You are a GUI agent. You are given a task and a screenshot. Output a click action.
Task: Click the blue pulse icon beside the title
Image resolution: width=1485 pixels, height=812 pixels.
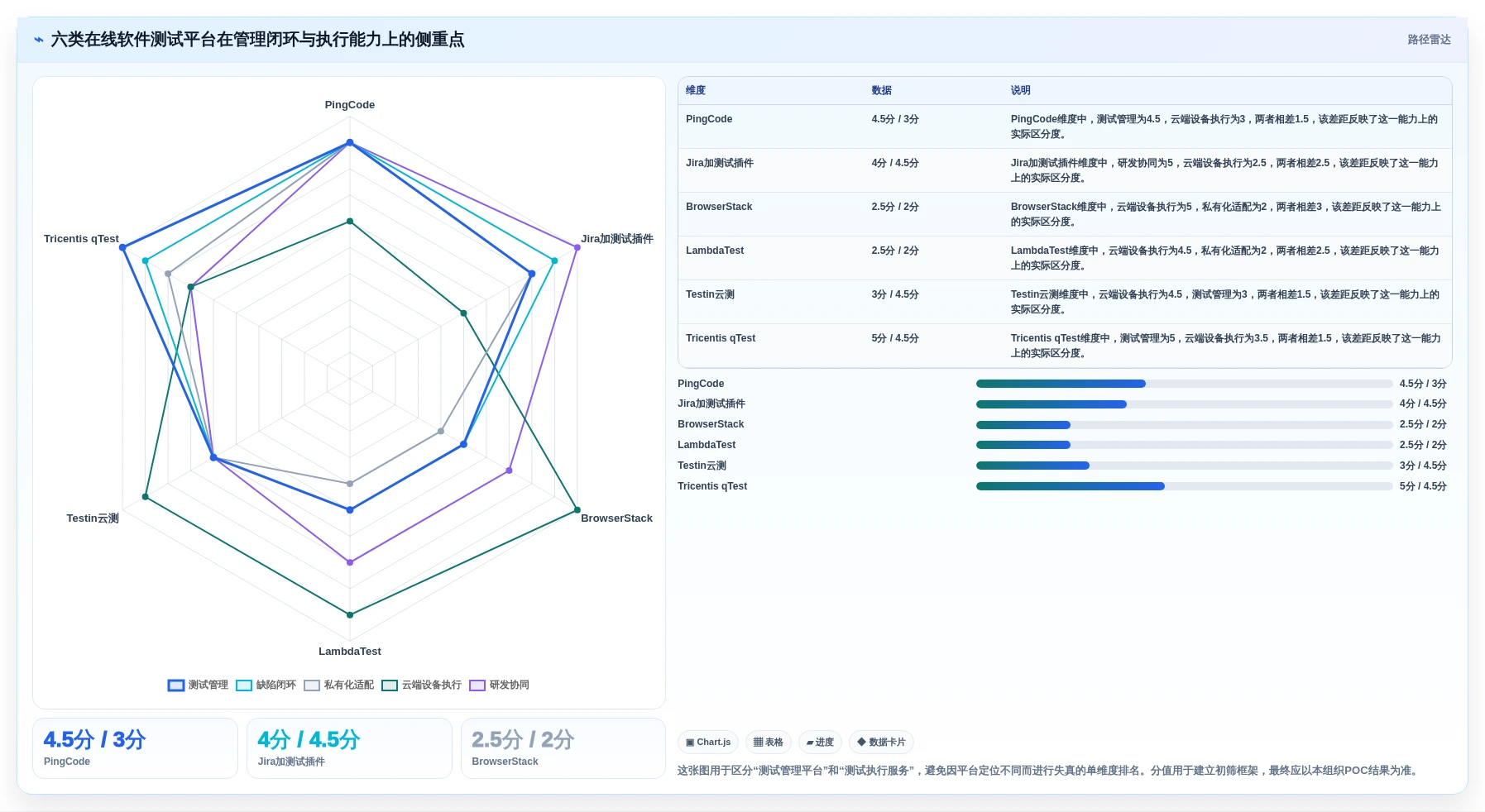pyautogui.click(x=39, y=40)
